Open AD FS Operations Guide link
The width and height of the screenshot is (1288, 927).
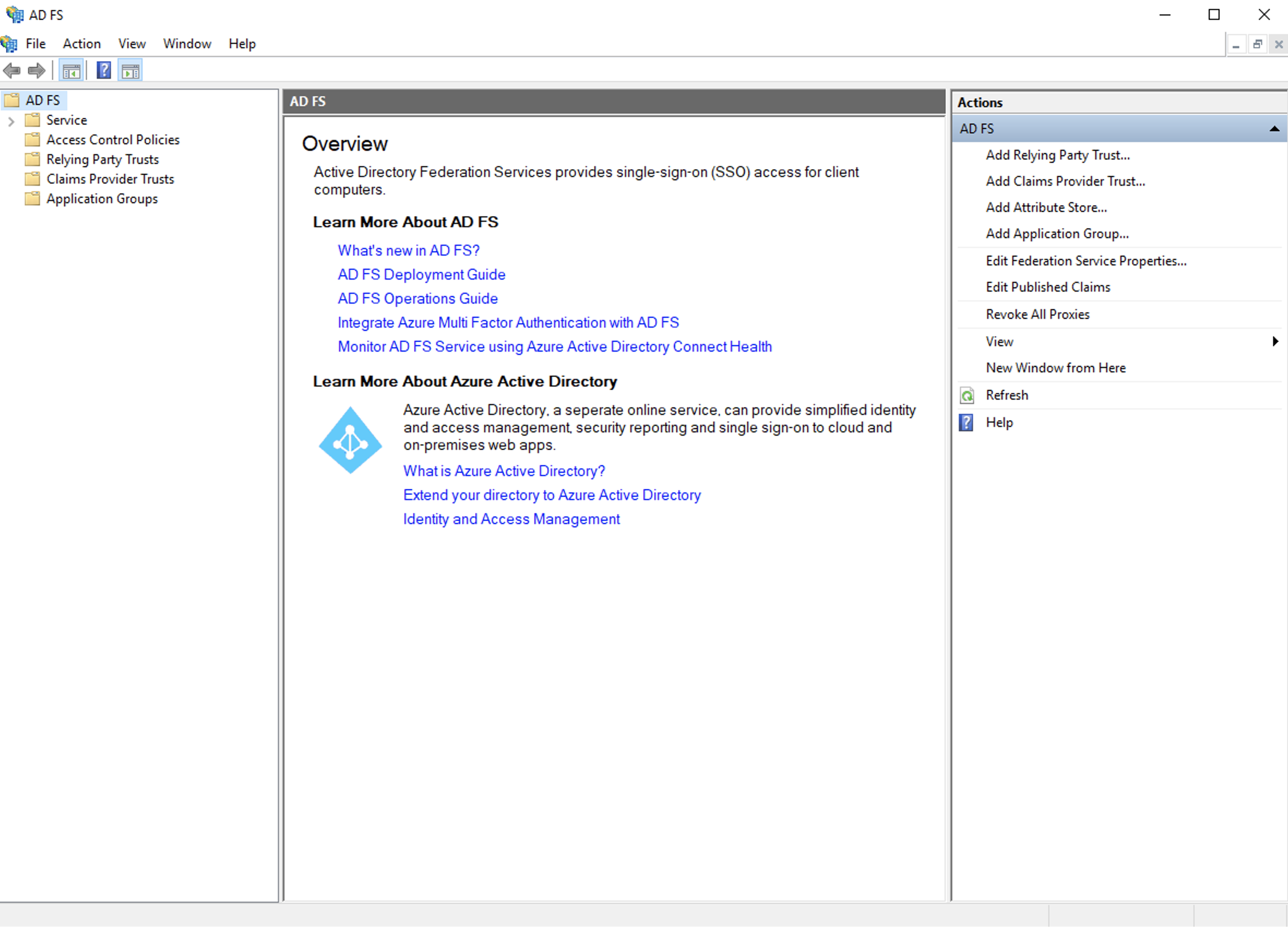pos(418,298)
